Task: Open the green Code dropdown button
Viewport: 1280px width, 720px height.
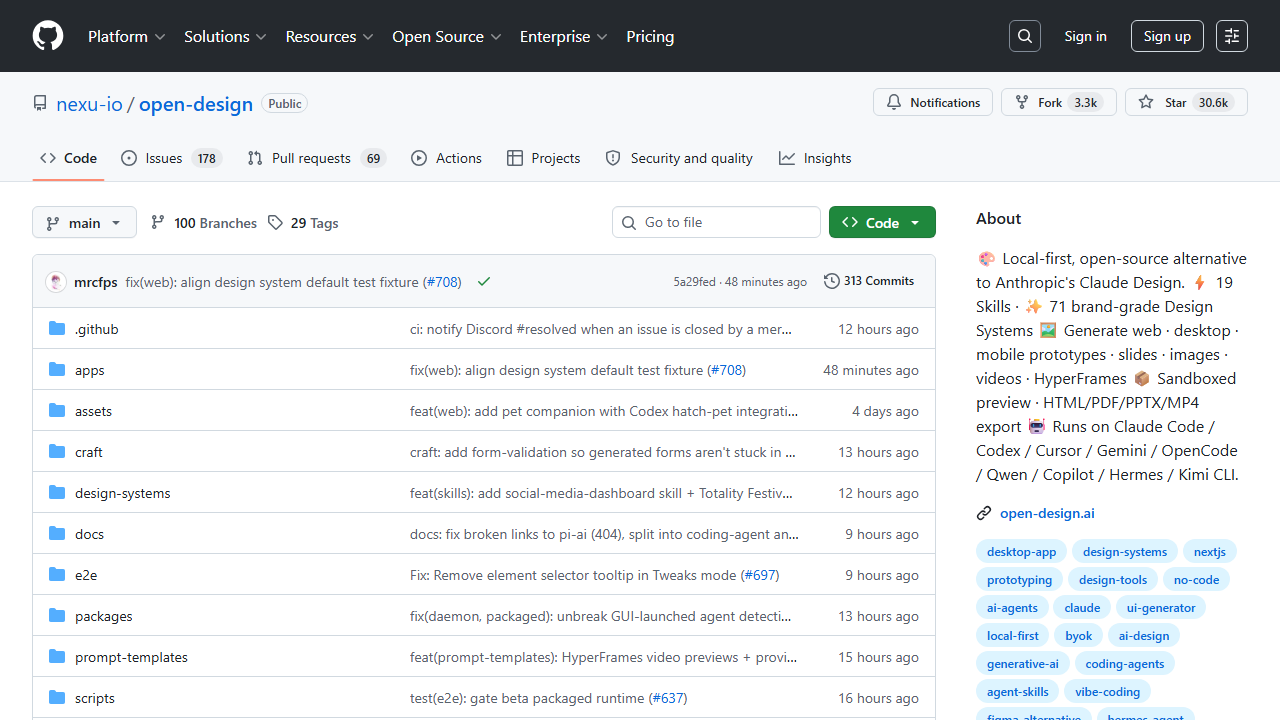Action: [x=882, y=222]
